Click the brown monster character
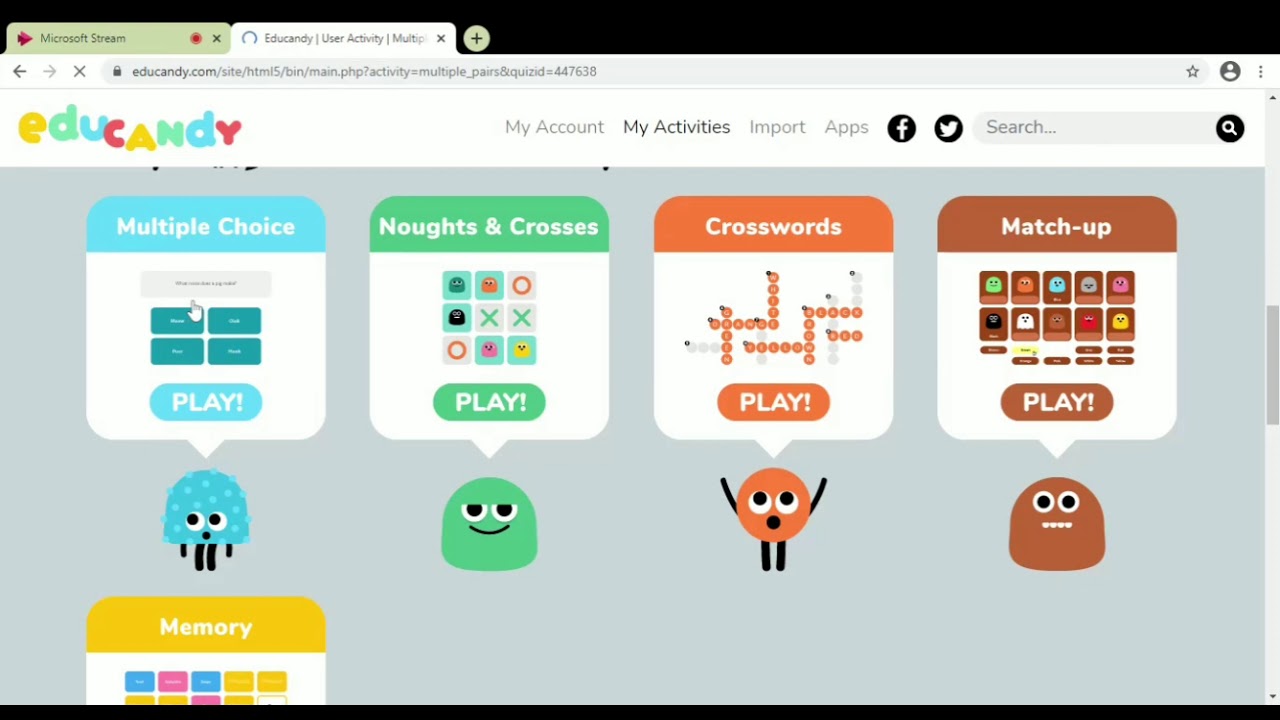This screenshot has width=1280, height=720. [1057, 523]
